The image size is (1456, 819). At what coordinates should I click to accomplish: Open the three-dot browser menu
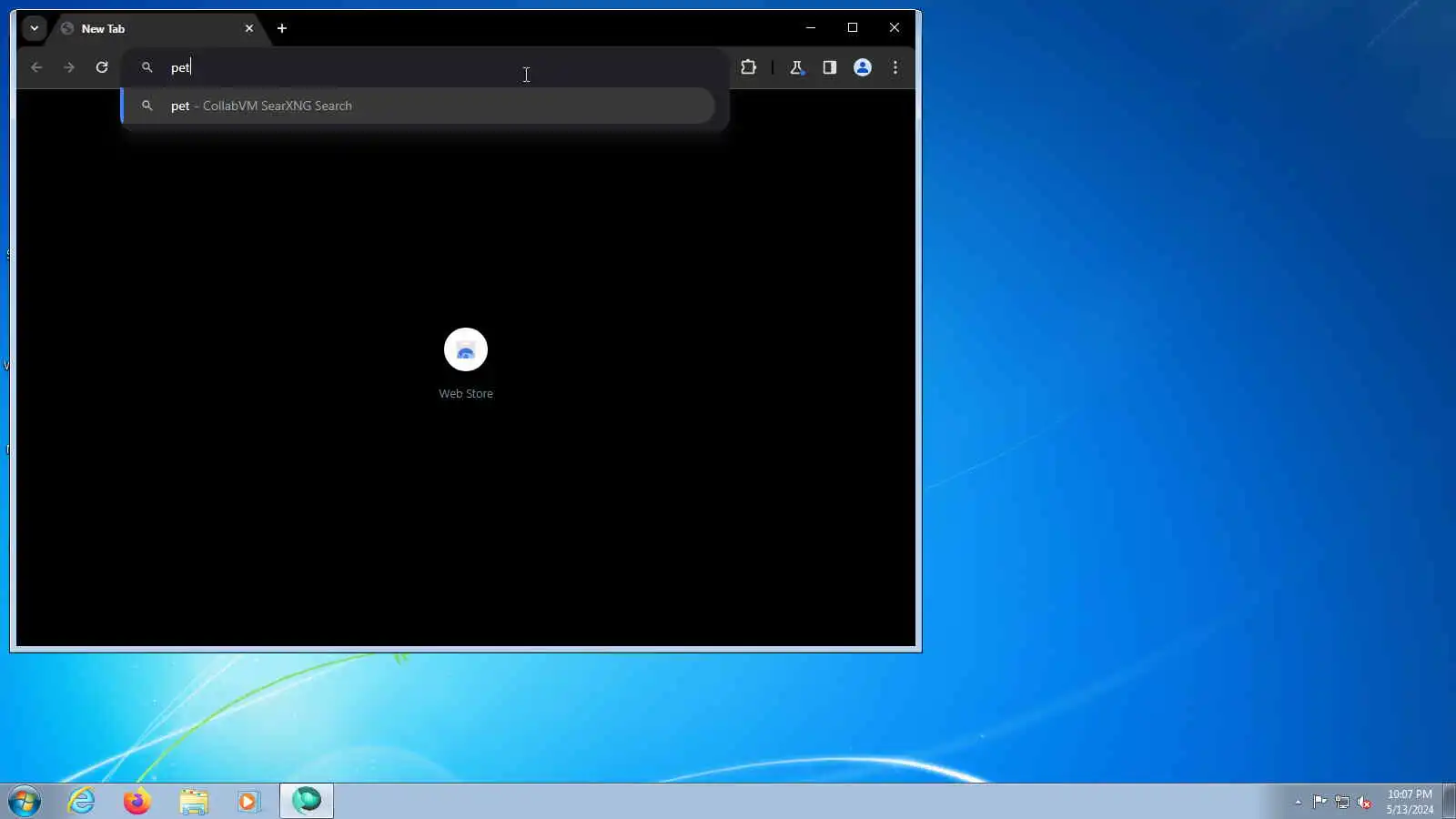[895, 67]
